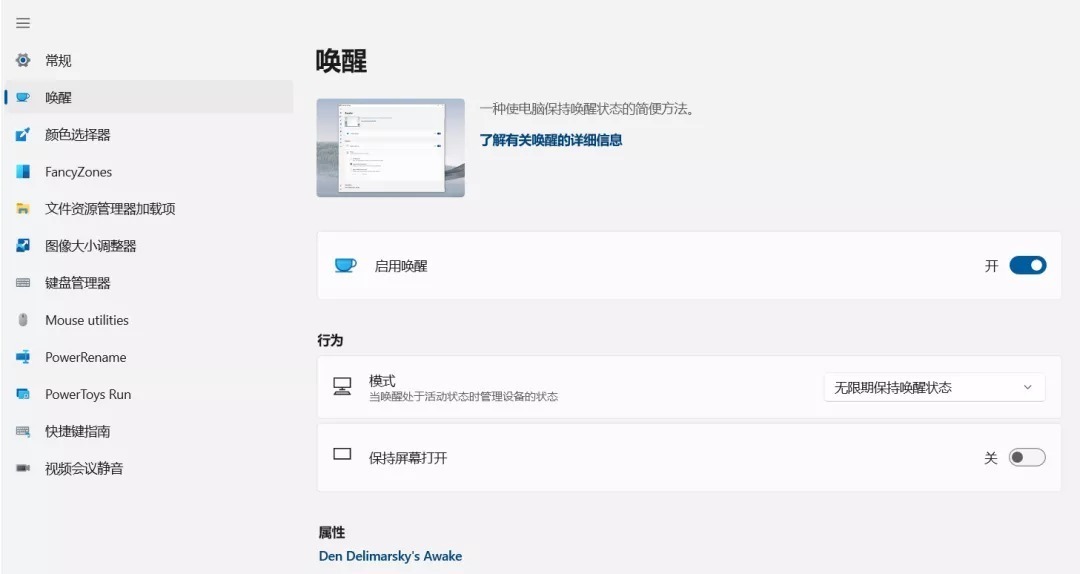Click the FancyZones layout icon
Viewport: 1080px width, 574px height.
coord(23,172)
